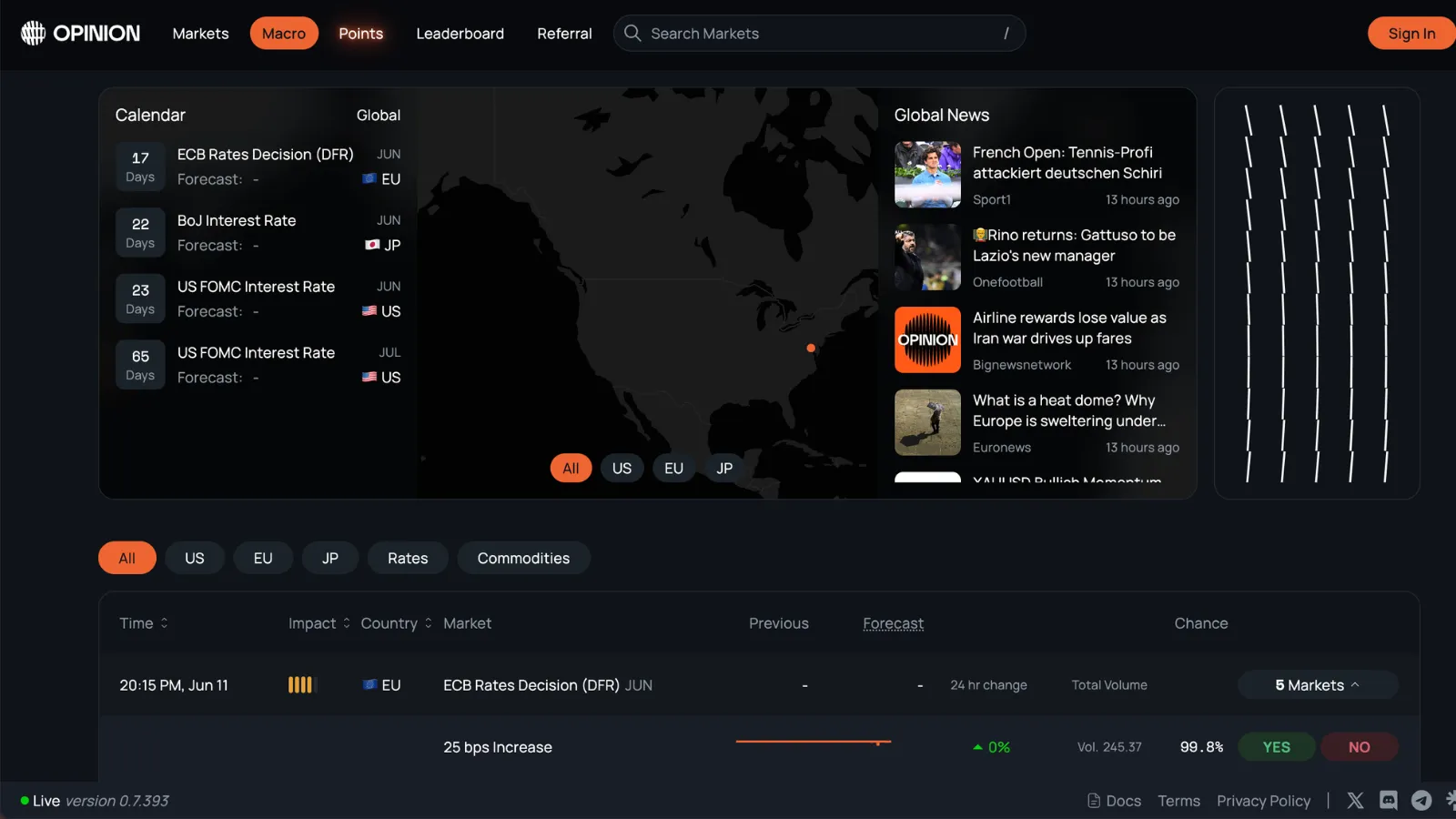Screen dimensions: 1456x819
Task: Open the Telegram icon in footer
Action: tap(1421, 801)
